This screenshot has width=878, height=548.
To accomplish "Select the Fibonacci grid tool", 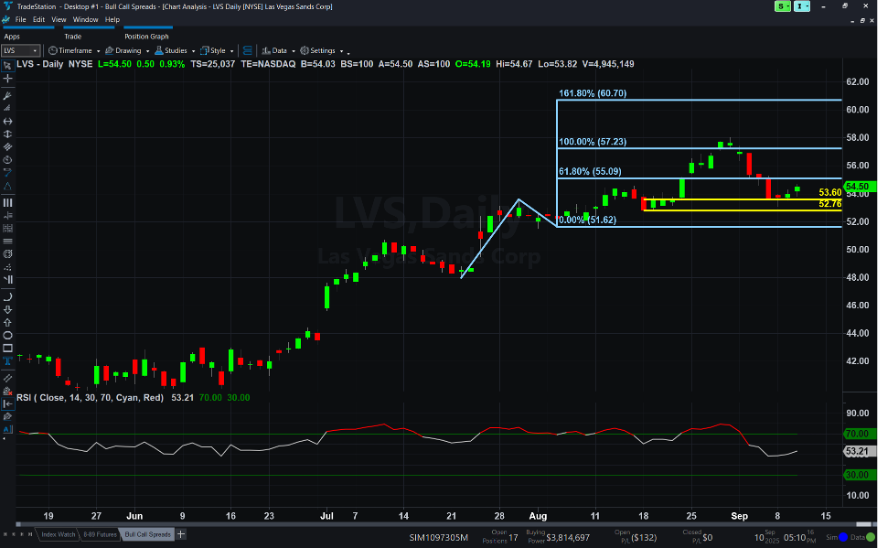I will tap(8, 228).
